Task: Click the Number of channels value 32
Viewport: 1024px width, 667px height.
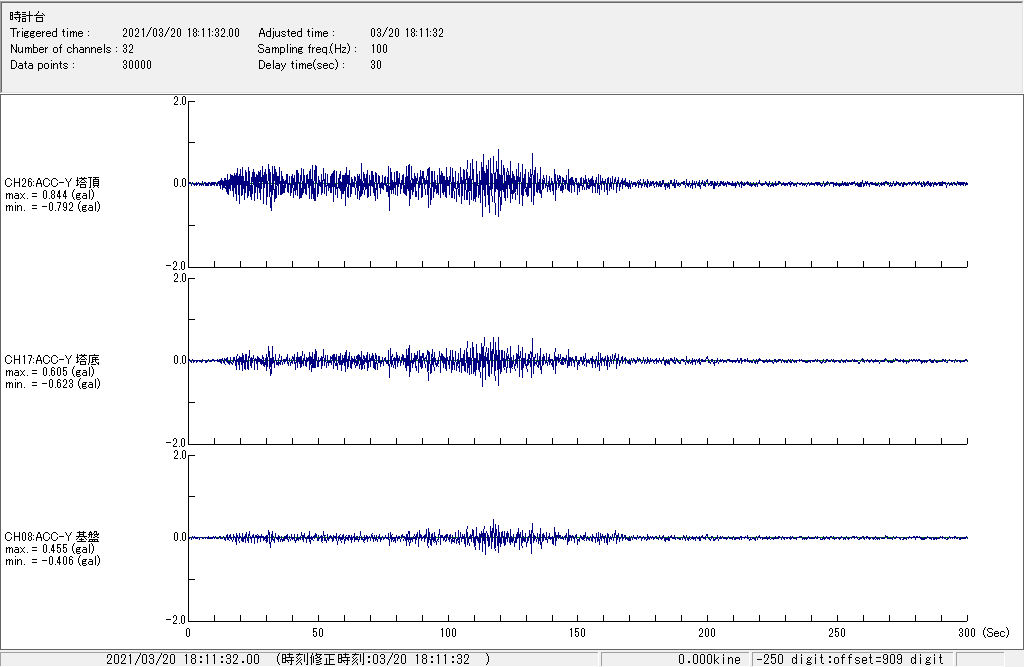Action: [x=128, y=49]
